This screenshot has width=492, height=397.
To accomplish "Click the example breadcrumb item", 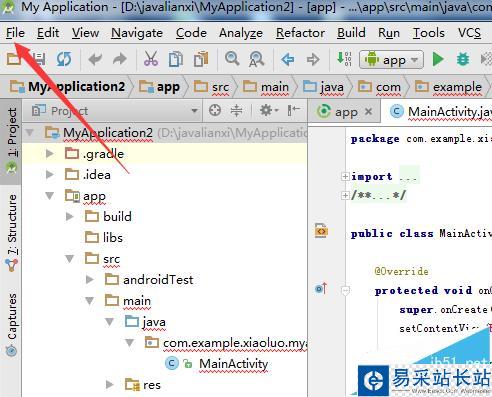I will pyautogui.click(x=448, y=87).
